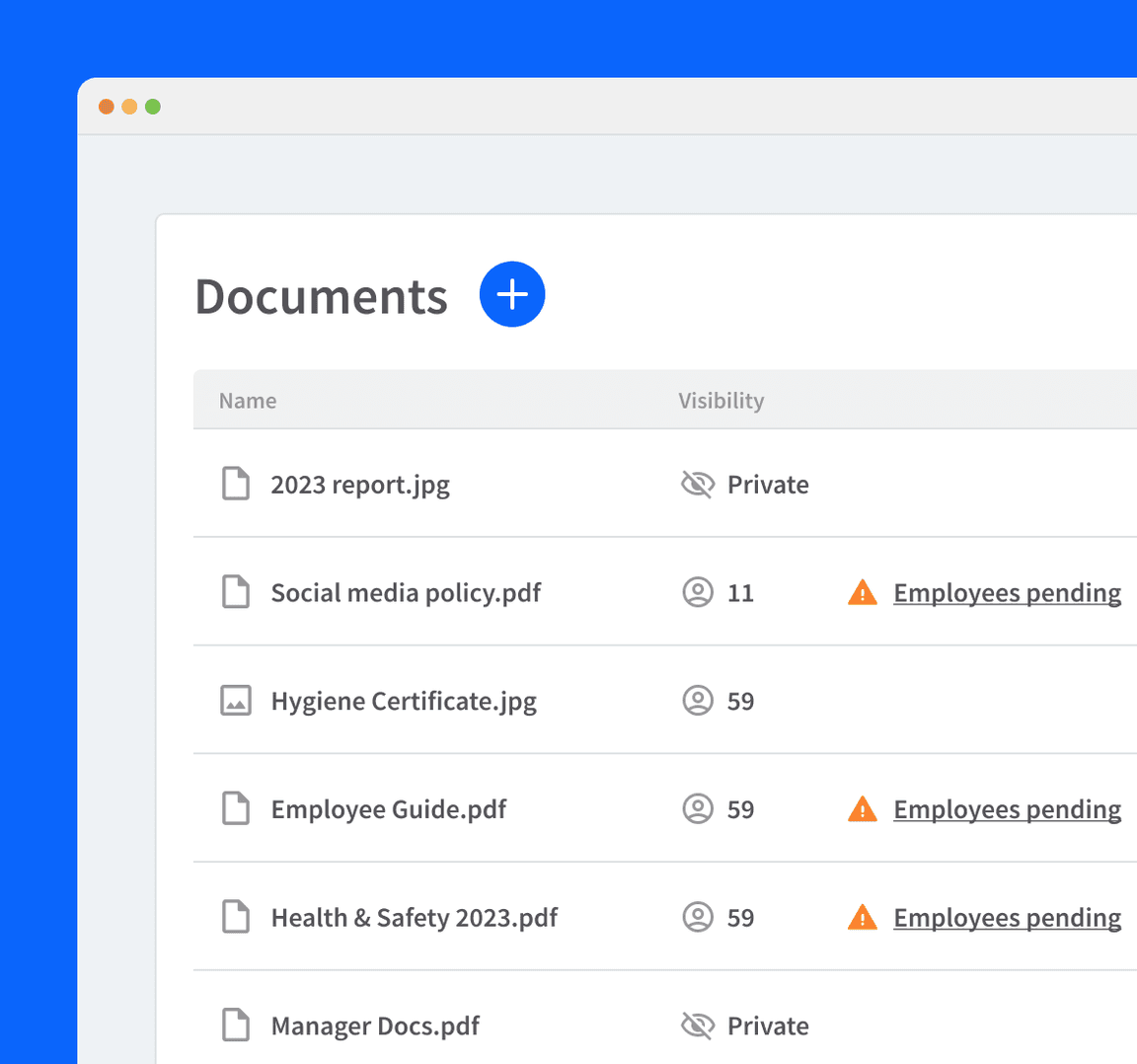The image size is (1137, 1064).
Task: Toggle the crossed-eye Private icon for Manager Docs.pdf
Action: pyautogui.click(x=698, y=1026)
